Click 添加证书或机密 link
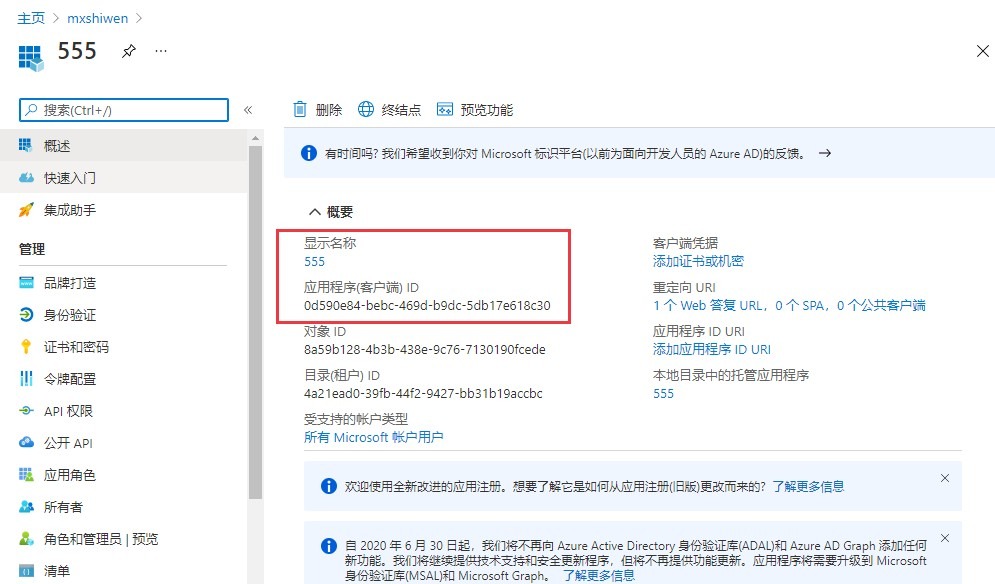This screenshot has width=995, height=584. tap(698, 262)
